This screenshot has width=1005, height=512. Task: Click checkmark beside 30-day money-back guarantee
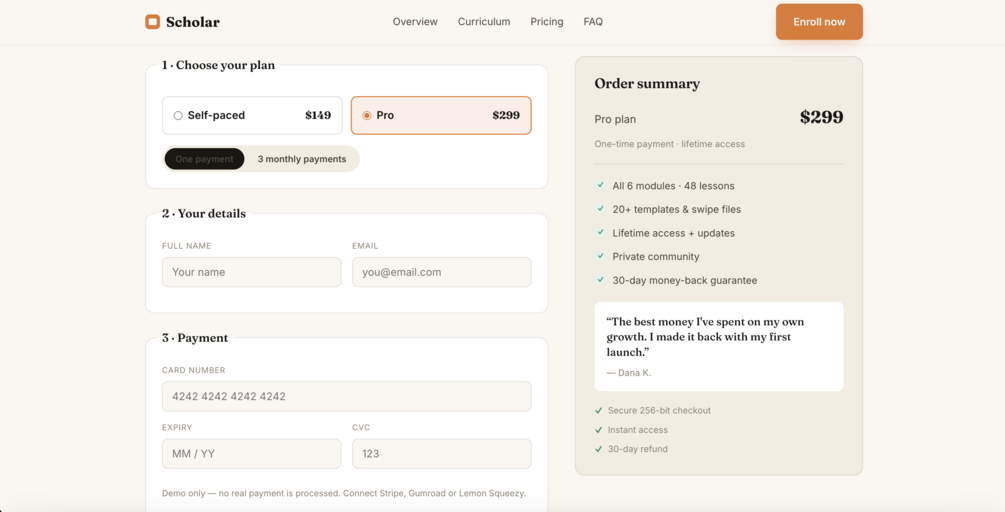coord(601,280)
